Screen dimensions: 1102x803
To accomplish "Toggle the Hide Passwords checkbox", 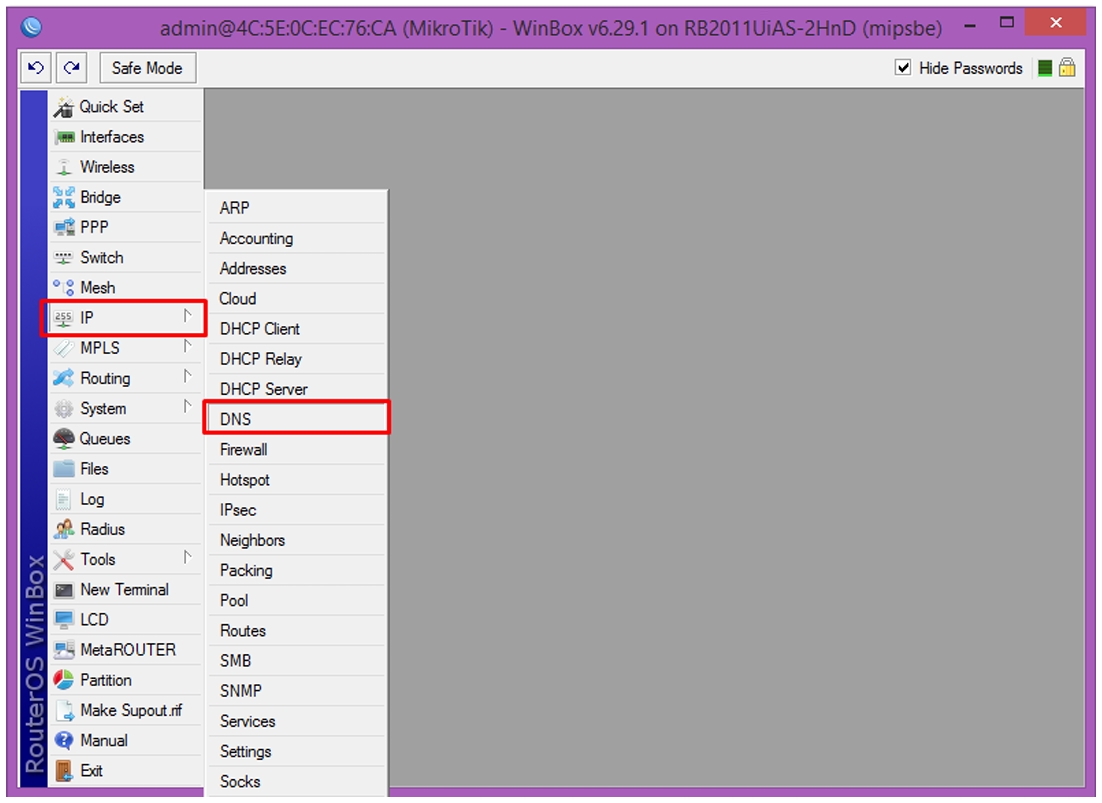I will pyautogui.click(x=903, y=68).
